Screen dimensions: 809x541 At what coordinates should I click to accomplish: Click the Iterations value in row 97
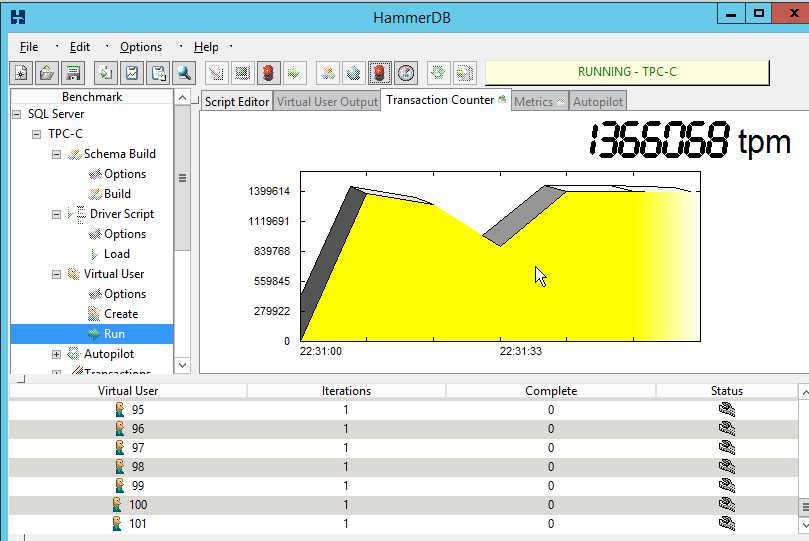tap(346, 448)
